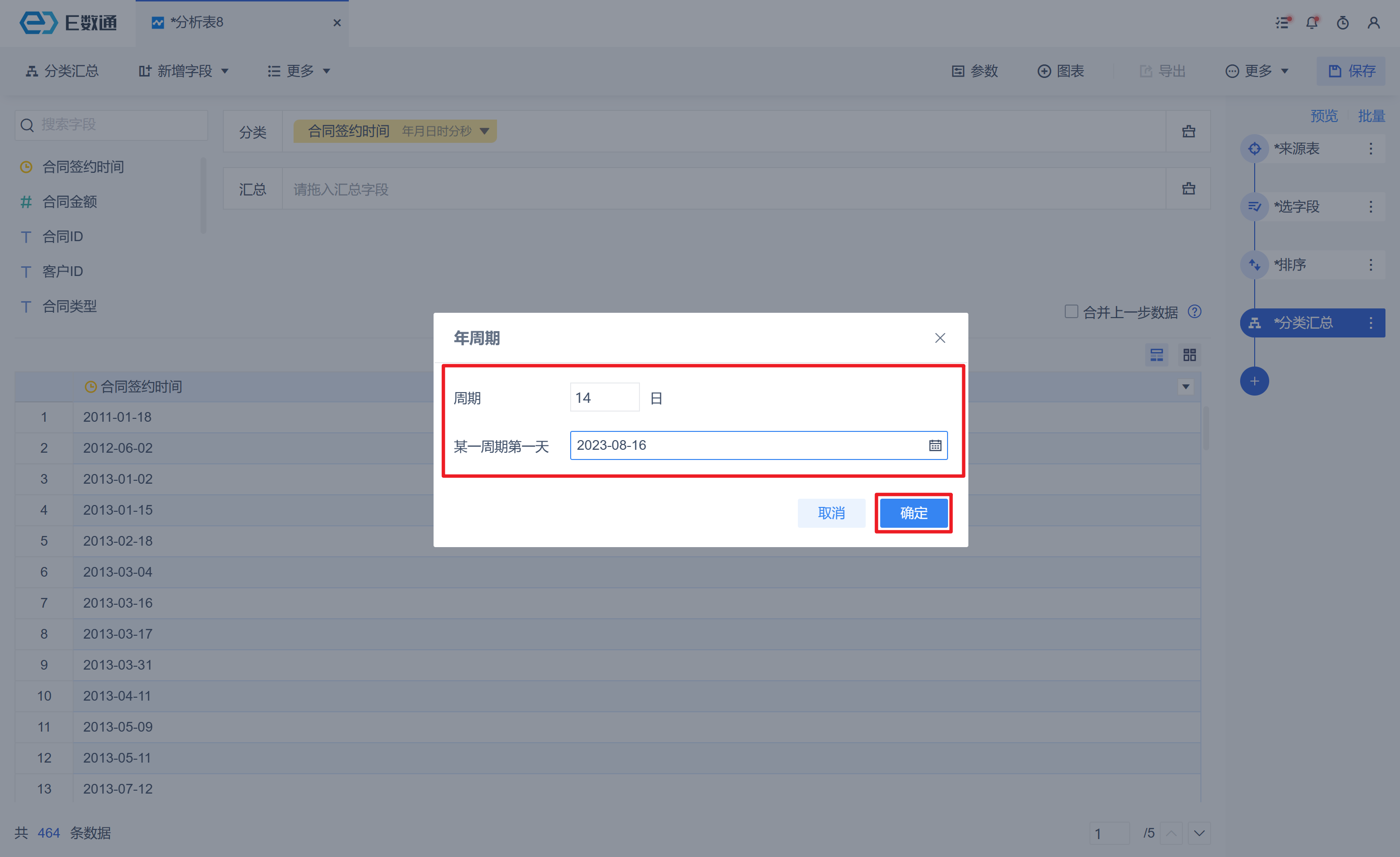This screenshot has height=857, width=1400.
Task: Click the help icon beside 合并上一步数据
Action: (x=1194, y=312)
